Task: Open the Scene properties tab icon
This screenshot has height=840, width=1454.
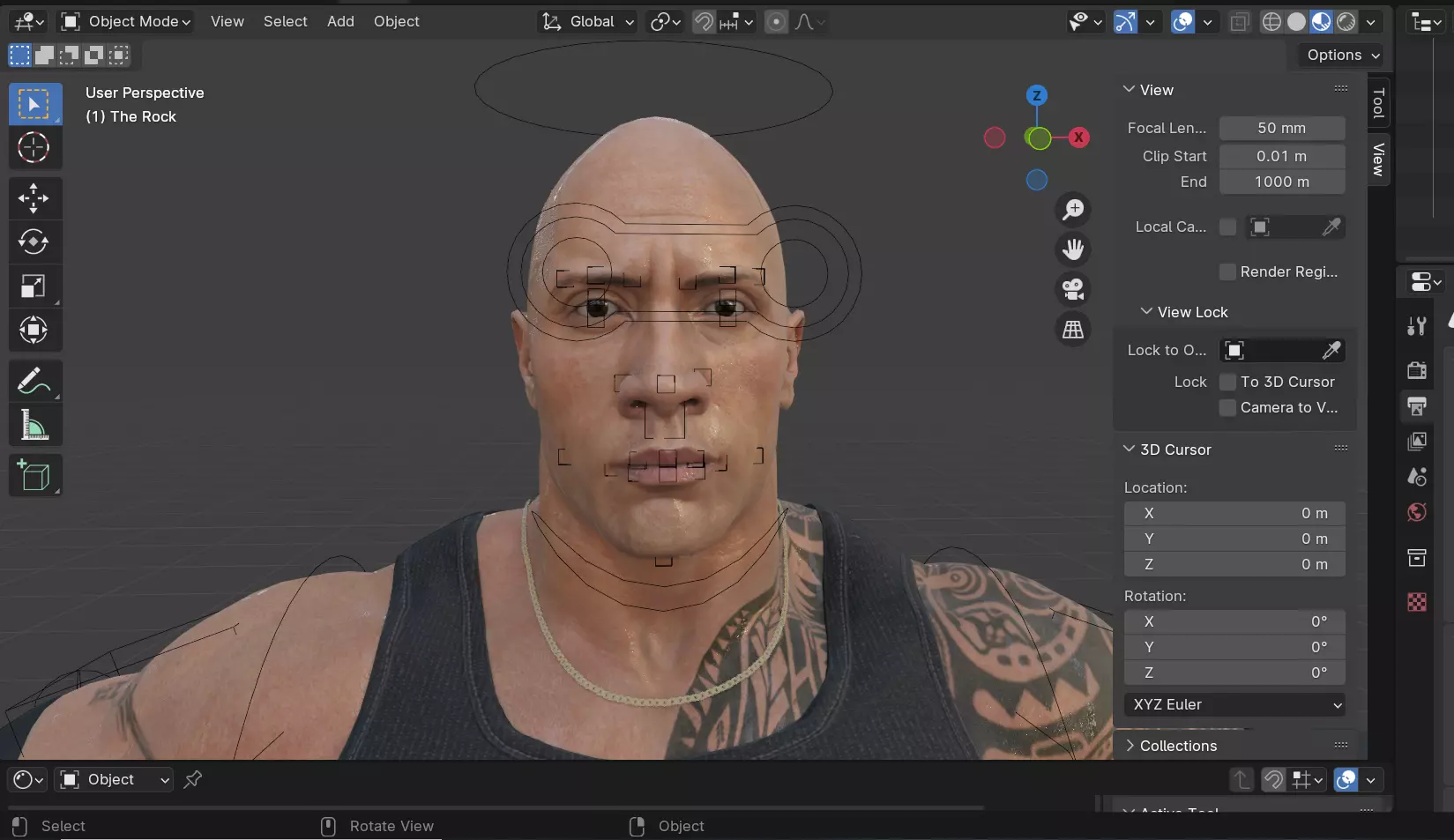Action: coord(1417,477)
